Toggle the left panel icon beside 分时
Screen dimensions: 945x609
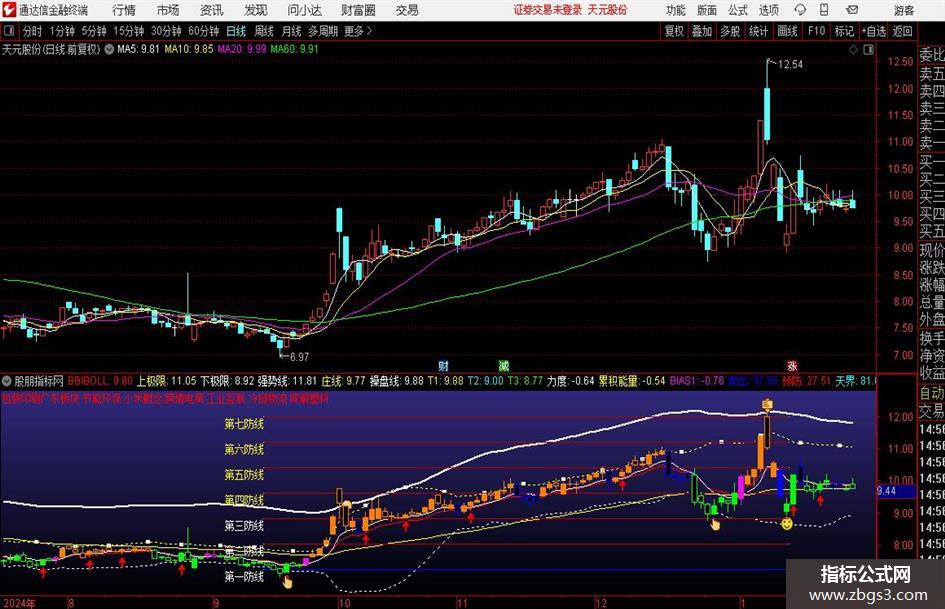coord(8,31)
